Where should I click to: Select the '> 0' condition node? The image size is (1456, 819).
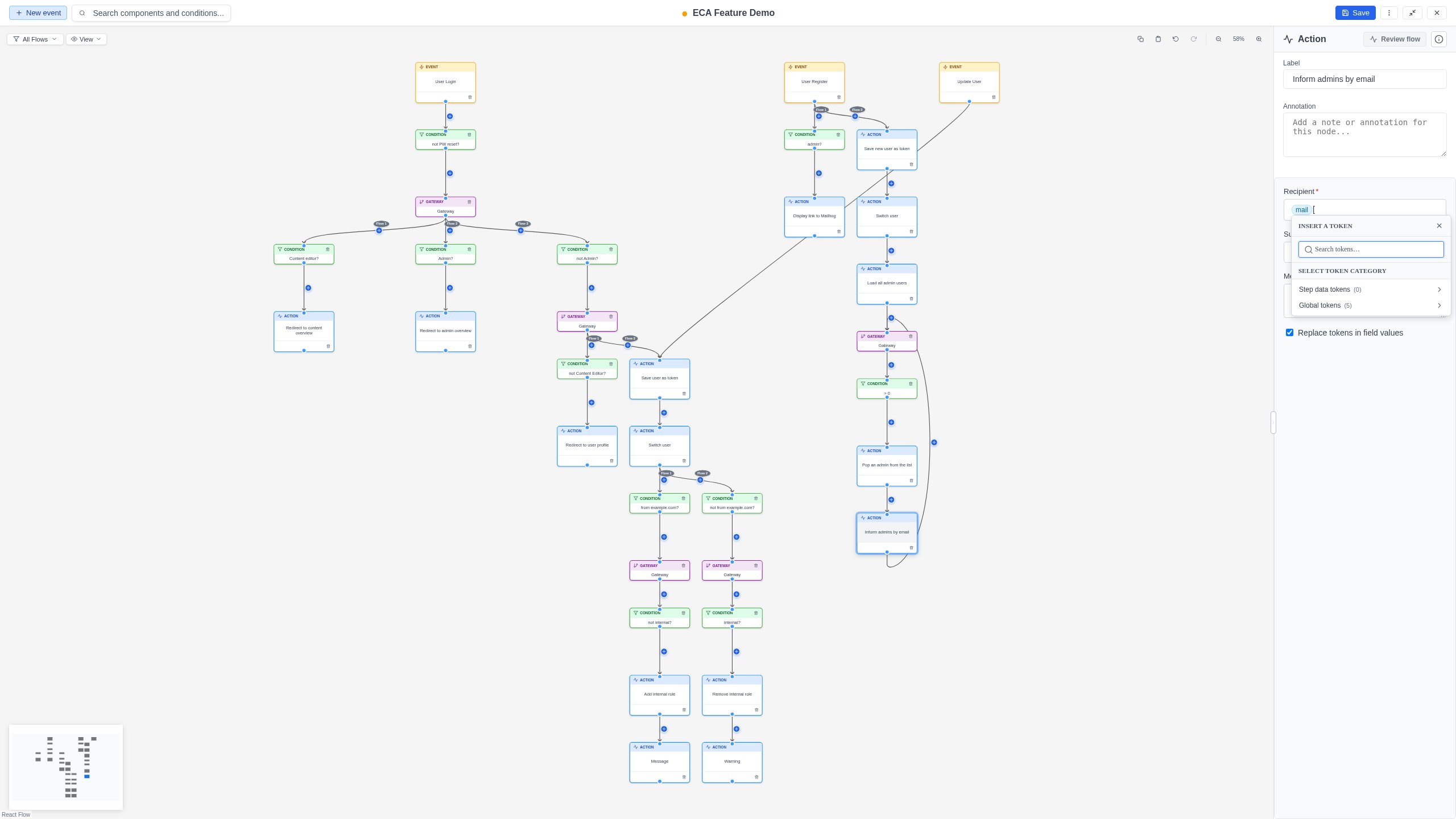pos(887,388)
